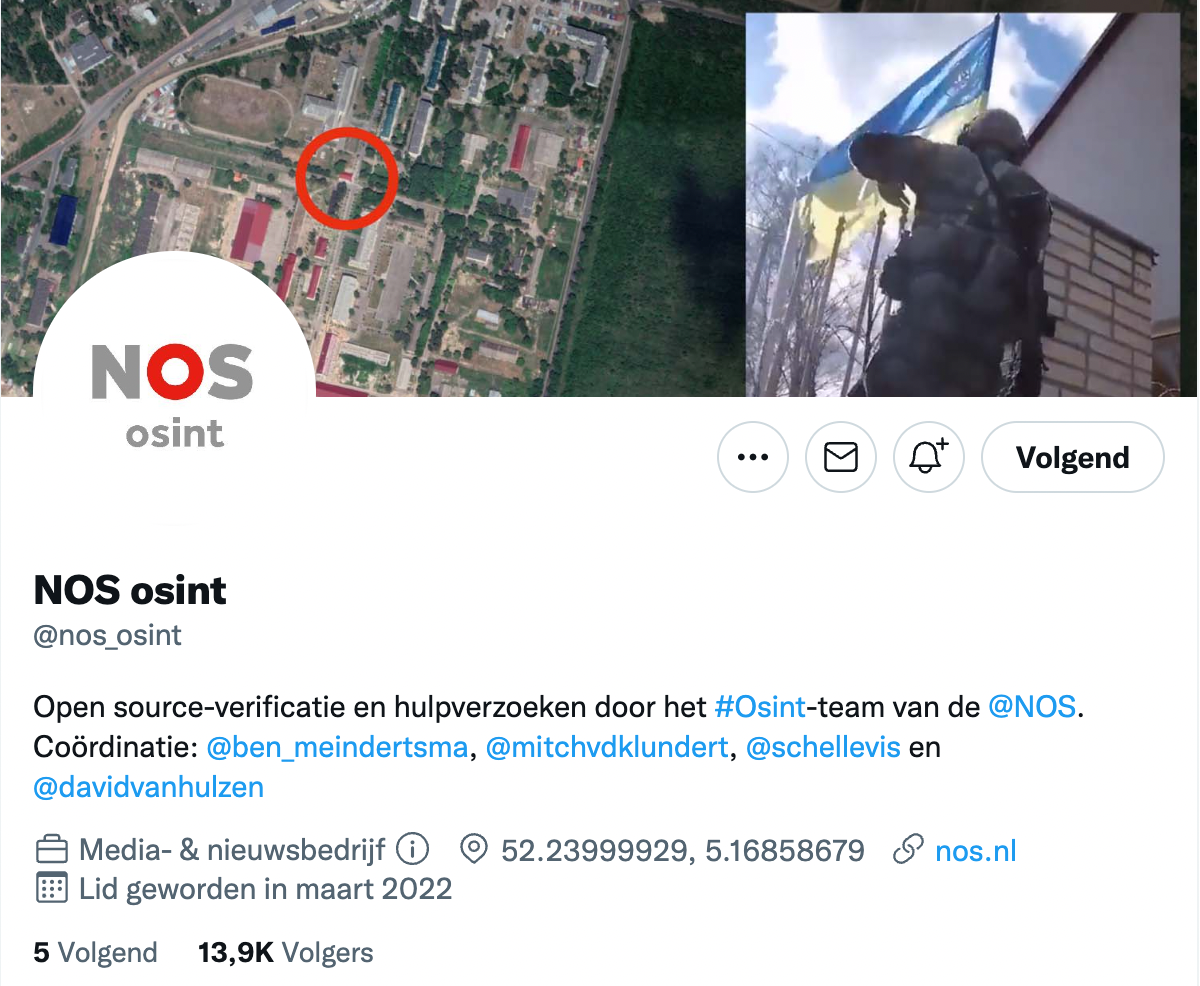This screenshot has height=986, width=1200.
Task: Click the location pin icon
Action: point(473,851)
